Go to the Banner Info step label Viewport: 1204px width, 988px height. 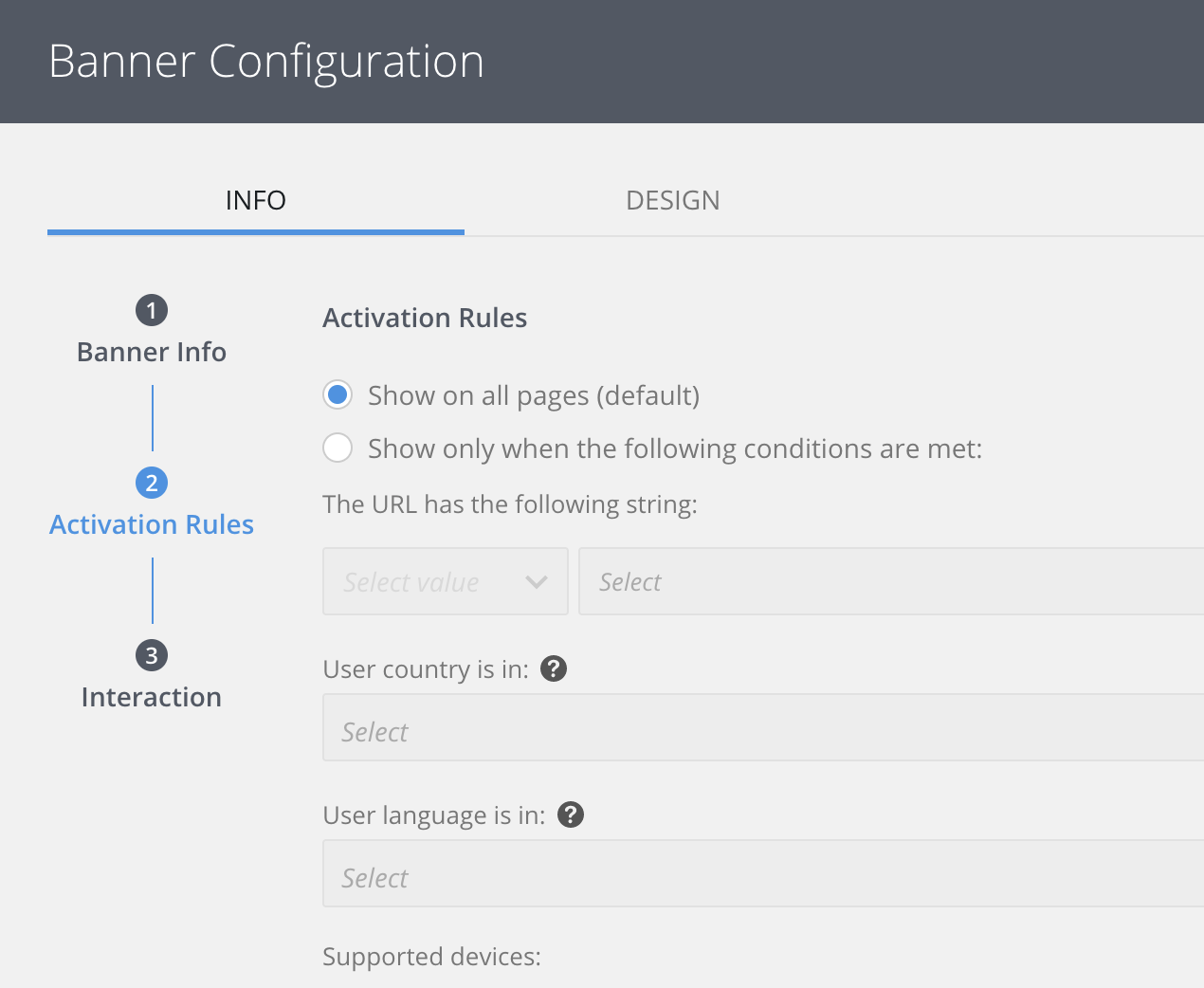click(152, 352)
